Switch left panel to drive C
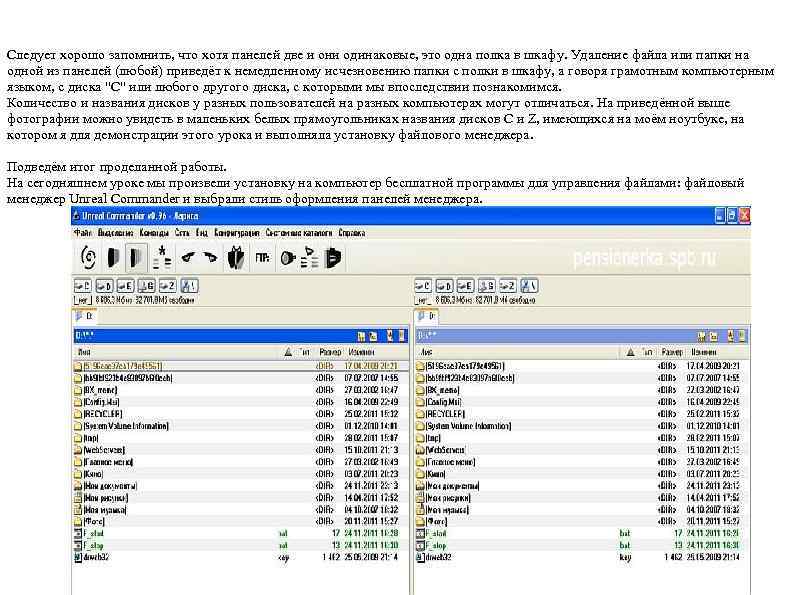This screenshot has height=595, width=794. point(83,286)
